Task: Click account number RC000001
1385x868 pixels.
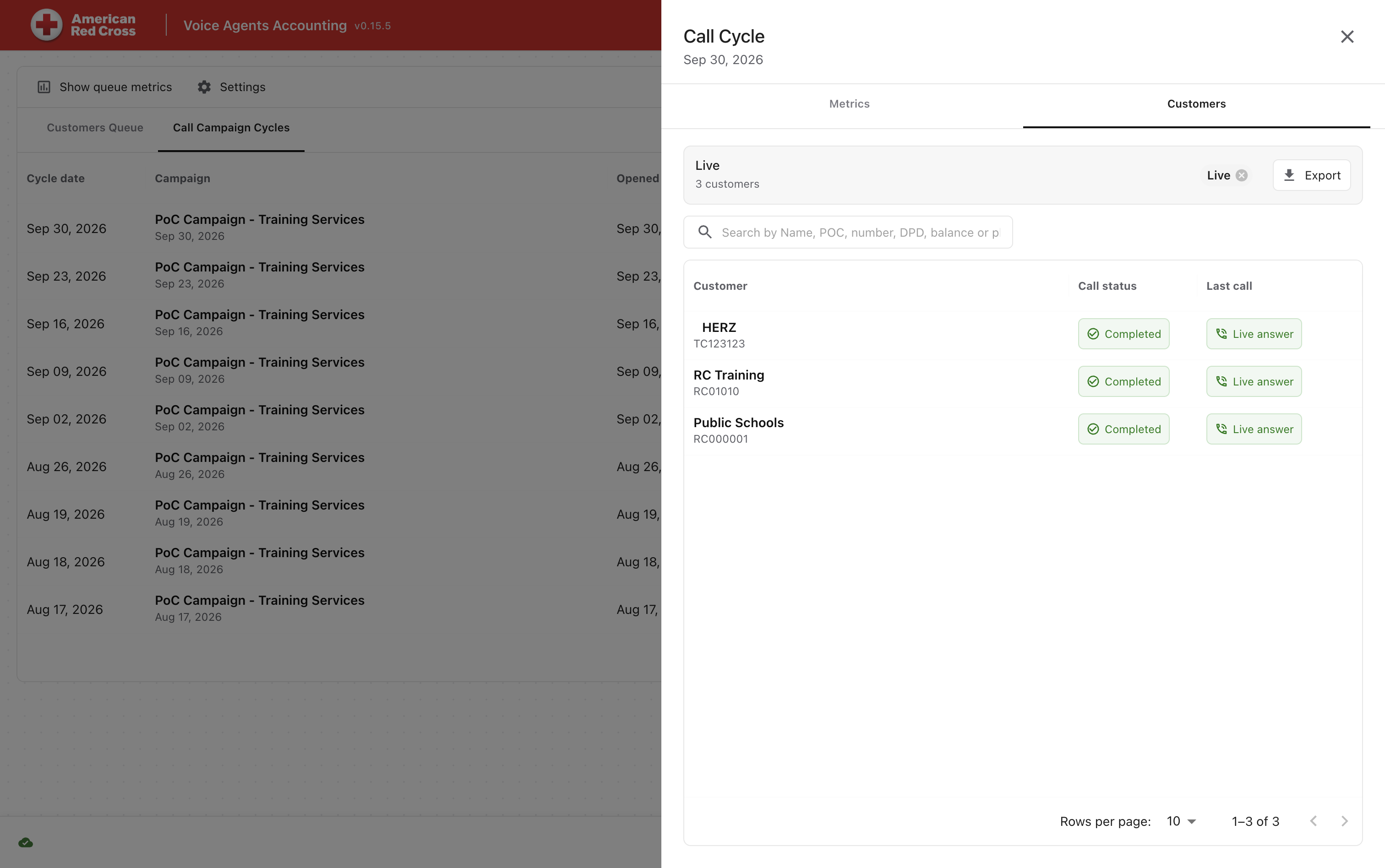Action: [720, 439]
